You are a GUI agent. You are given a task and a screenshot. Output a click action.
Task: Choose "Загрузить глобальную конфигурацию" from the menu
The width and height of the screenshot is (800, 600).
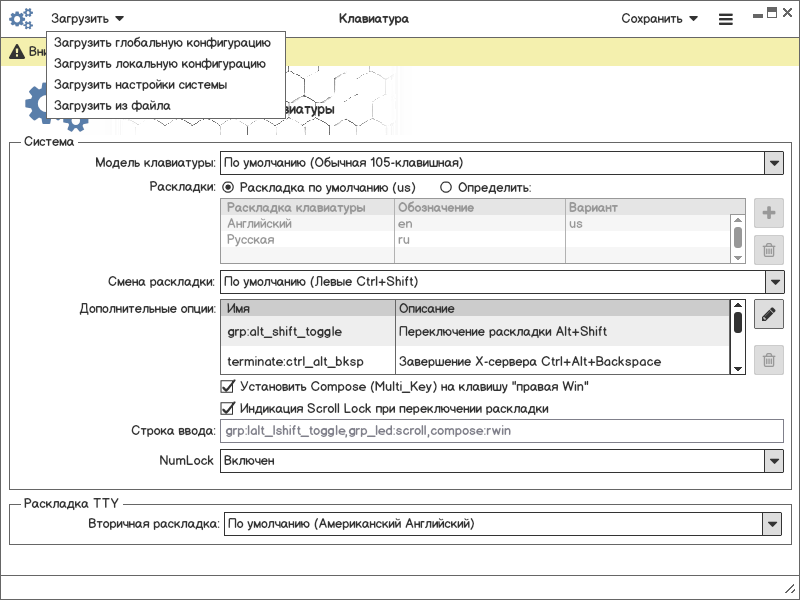click(x=162, y=43)
